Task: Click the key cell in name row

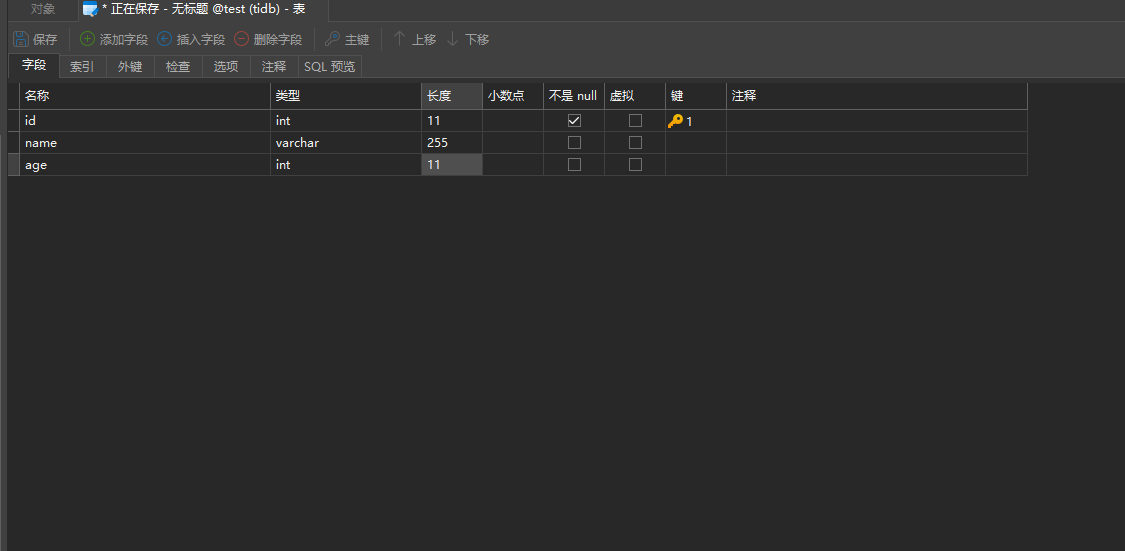Action: pyautogui.click(x=696, y=143)
